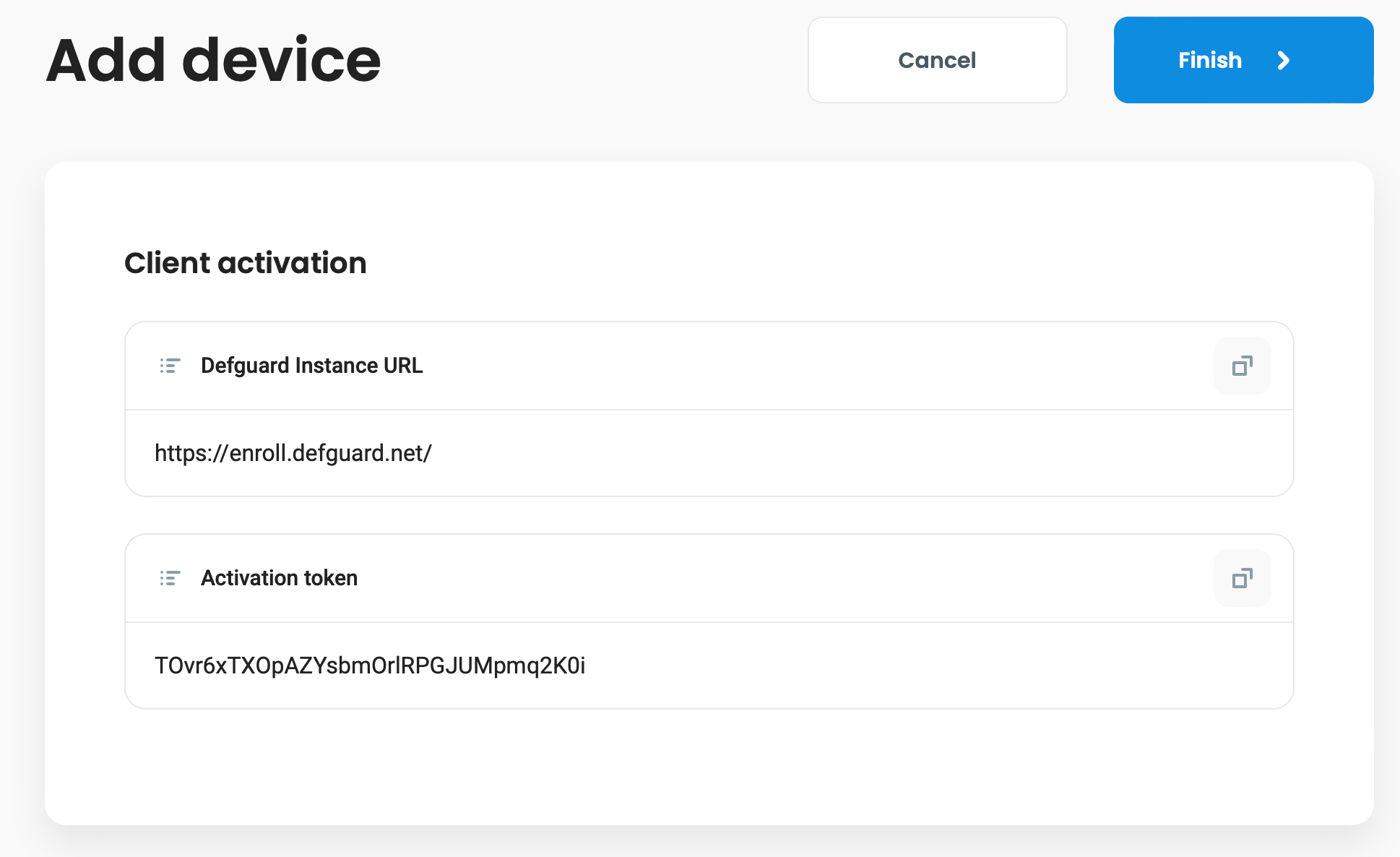Image resolution: width=1400 pixels, height=857 pixels.
Task: Click the list icon beside Activation token
Action: click(x=170, y=578)
